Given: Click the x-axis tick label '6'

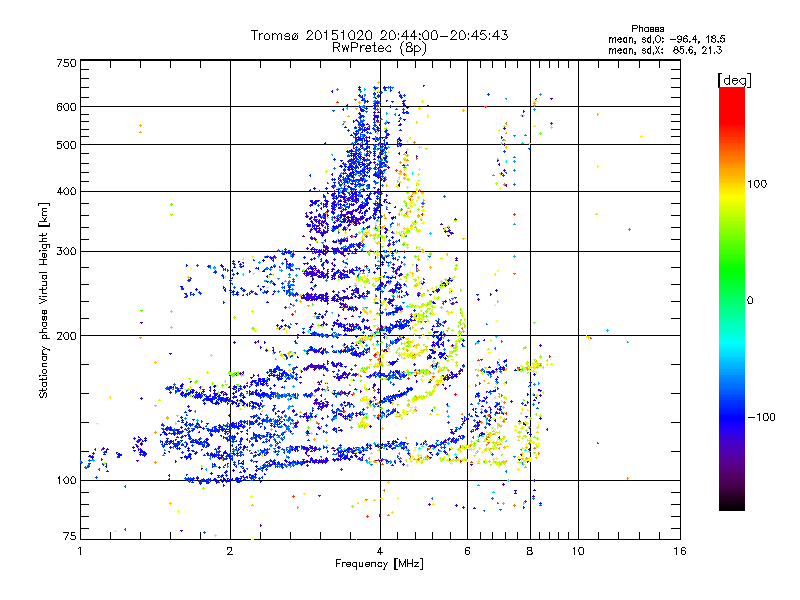Looking at the screenshot, I should tap(467, 551).
